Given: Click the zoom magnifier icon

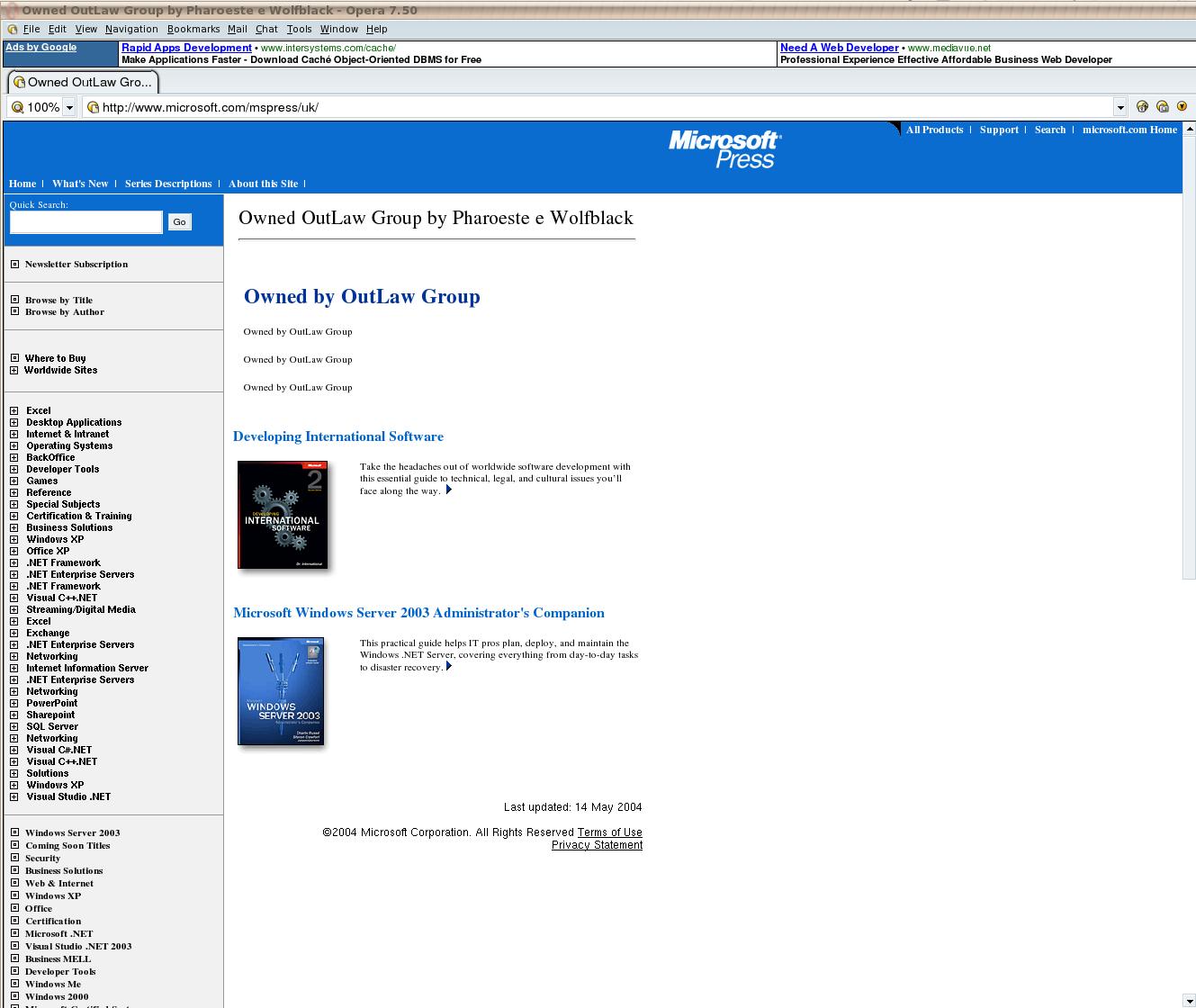Looking at the screenshot, I should click(x=17, y=107).
